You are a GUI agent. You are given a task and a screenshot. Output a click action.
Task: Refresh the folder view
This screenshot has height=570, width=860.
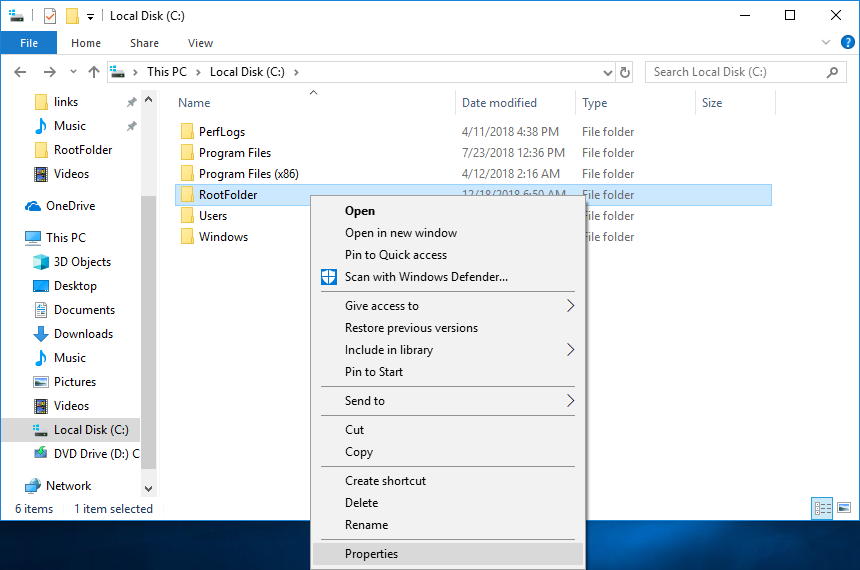(625, 72)
